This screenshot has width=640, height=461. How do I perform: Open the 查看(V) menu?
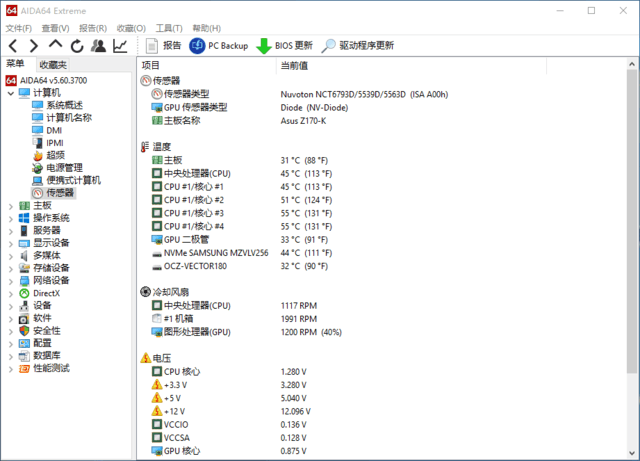(x=56, y=28)
